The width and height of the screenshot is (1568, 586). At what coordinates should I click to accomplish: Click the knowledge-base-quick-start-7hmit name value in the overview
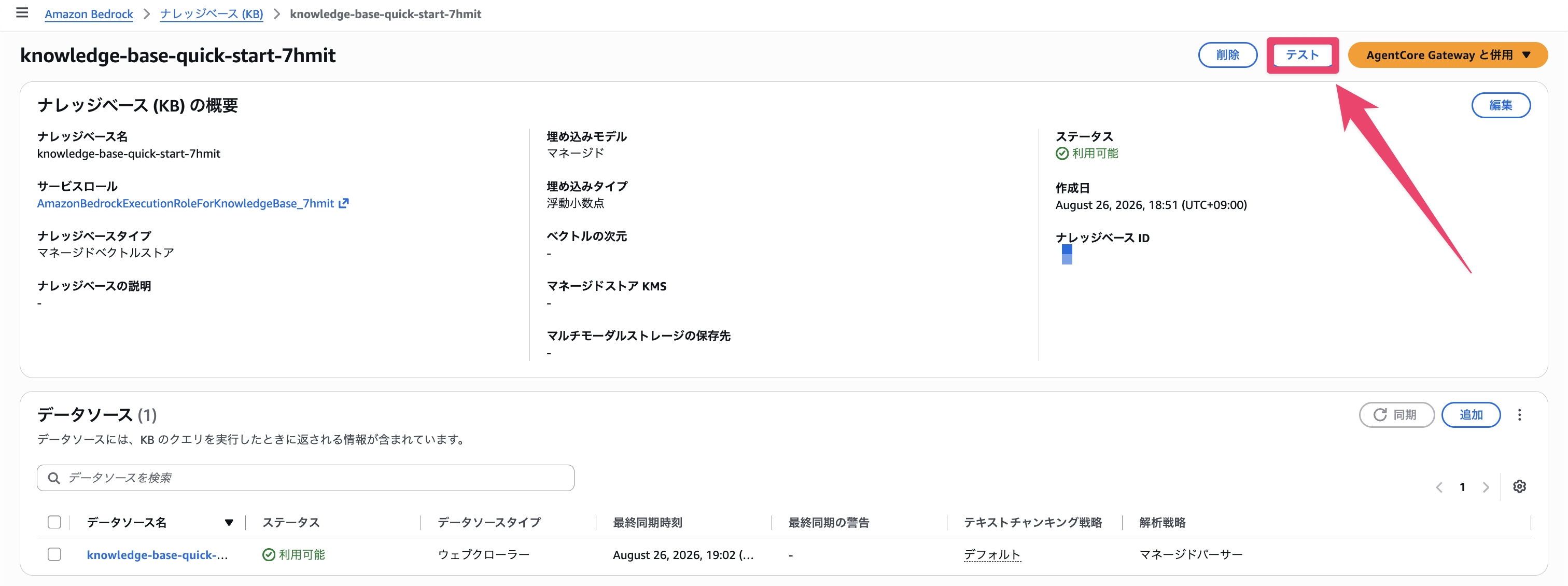129,154
